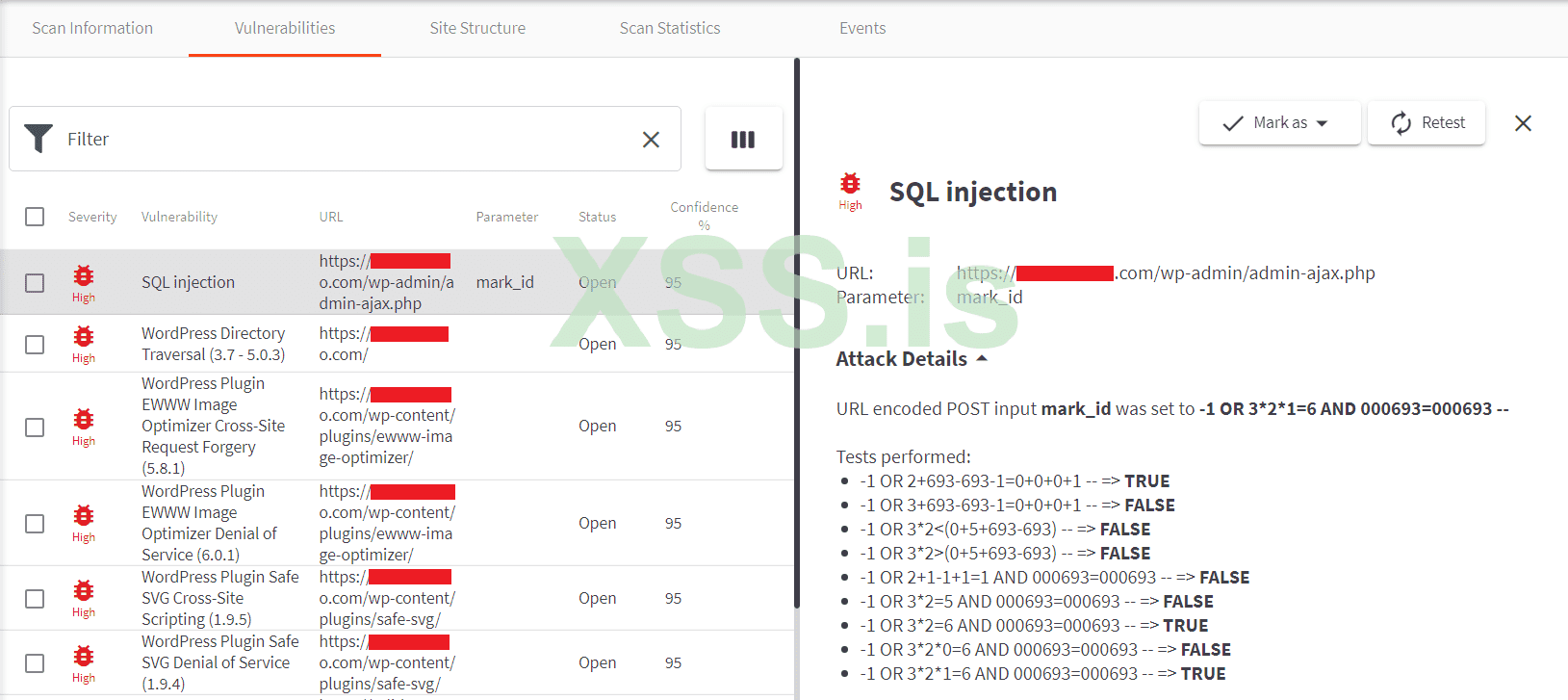Open the Mark as dropdown
The width and height of the screenshot is (1568, 700).
[x=1279, y=123]
